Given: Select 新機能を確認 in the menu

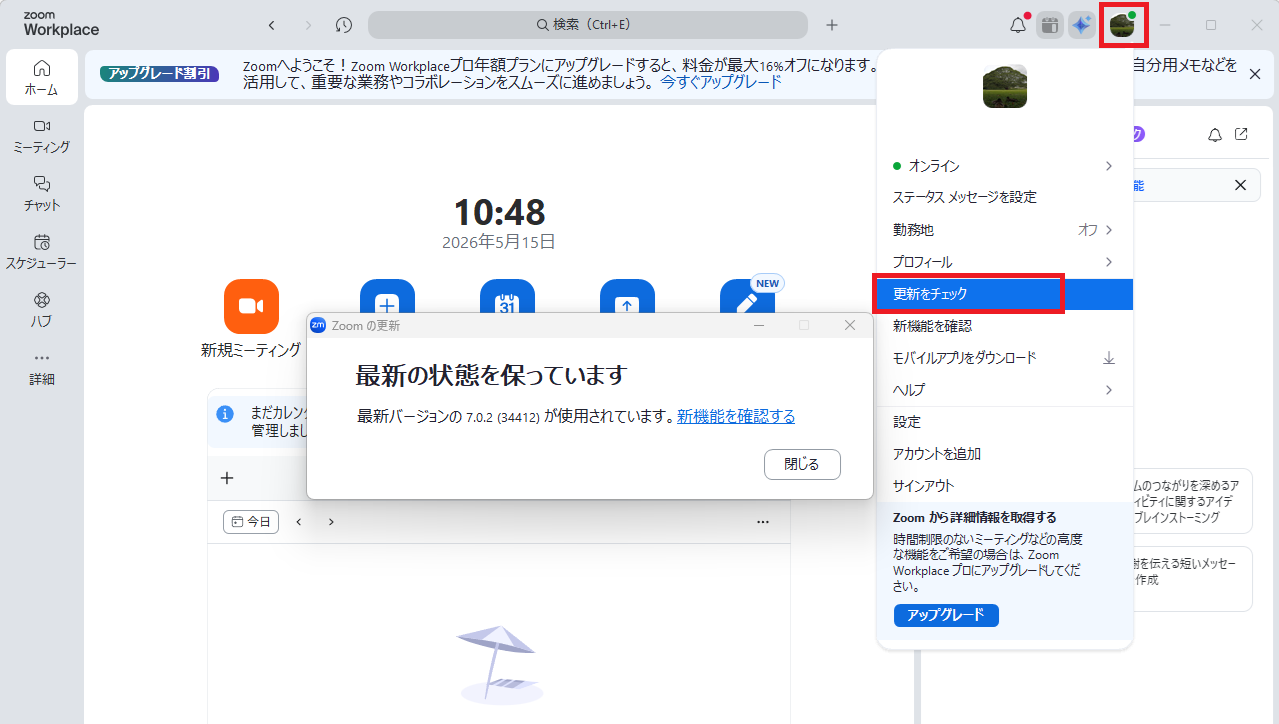Looking at the screenshot, I should tap(1005, 326).
